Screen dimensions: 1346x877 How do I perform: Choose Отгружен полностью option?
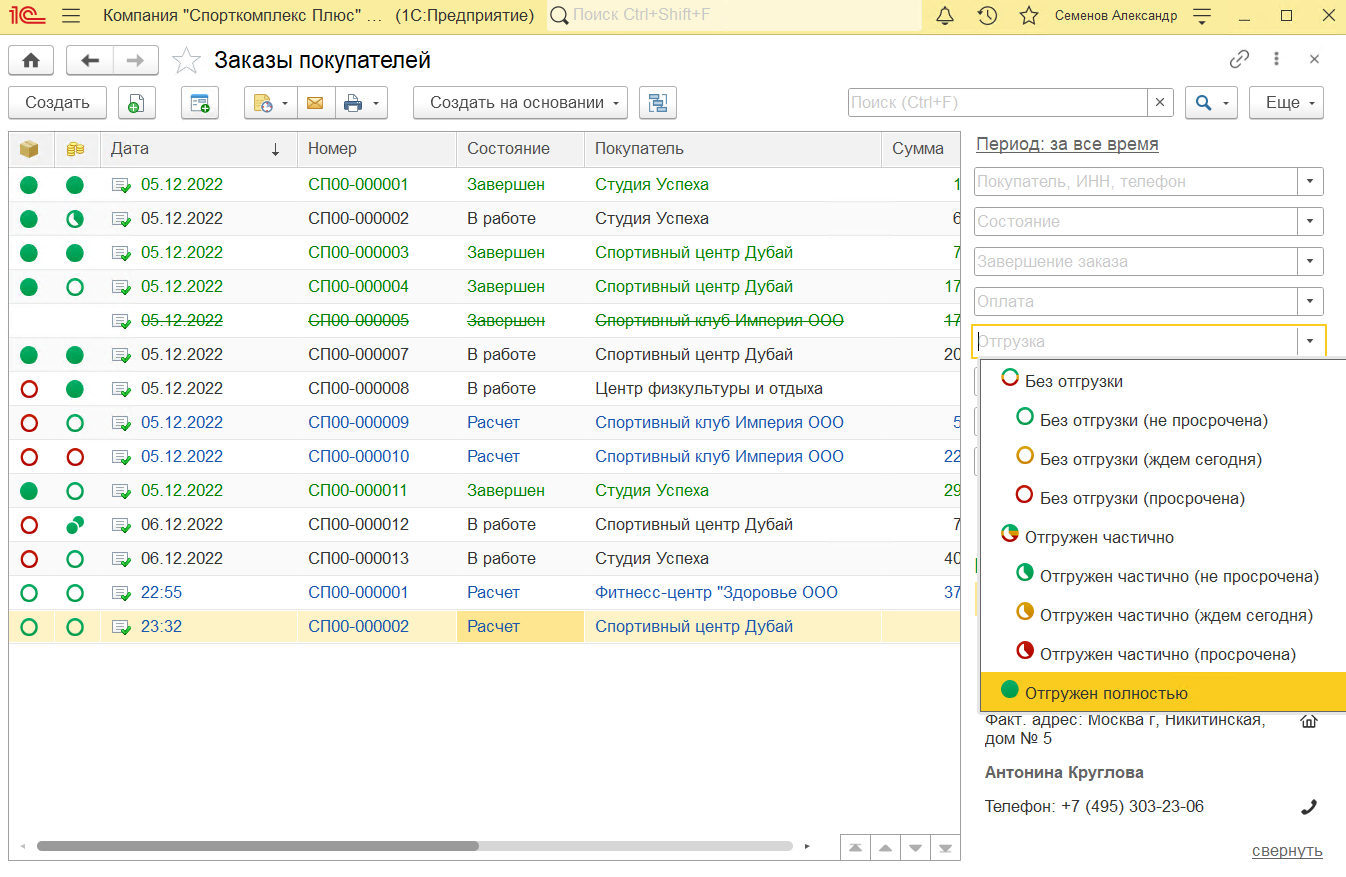tap(1163, 693)
